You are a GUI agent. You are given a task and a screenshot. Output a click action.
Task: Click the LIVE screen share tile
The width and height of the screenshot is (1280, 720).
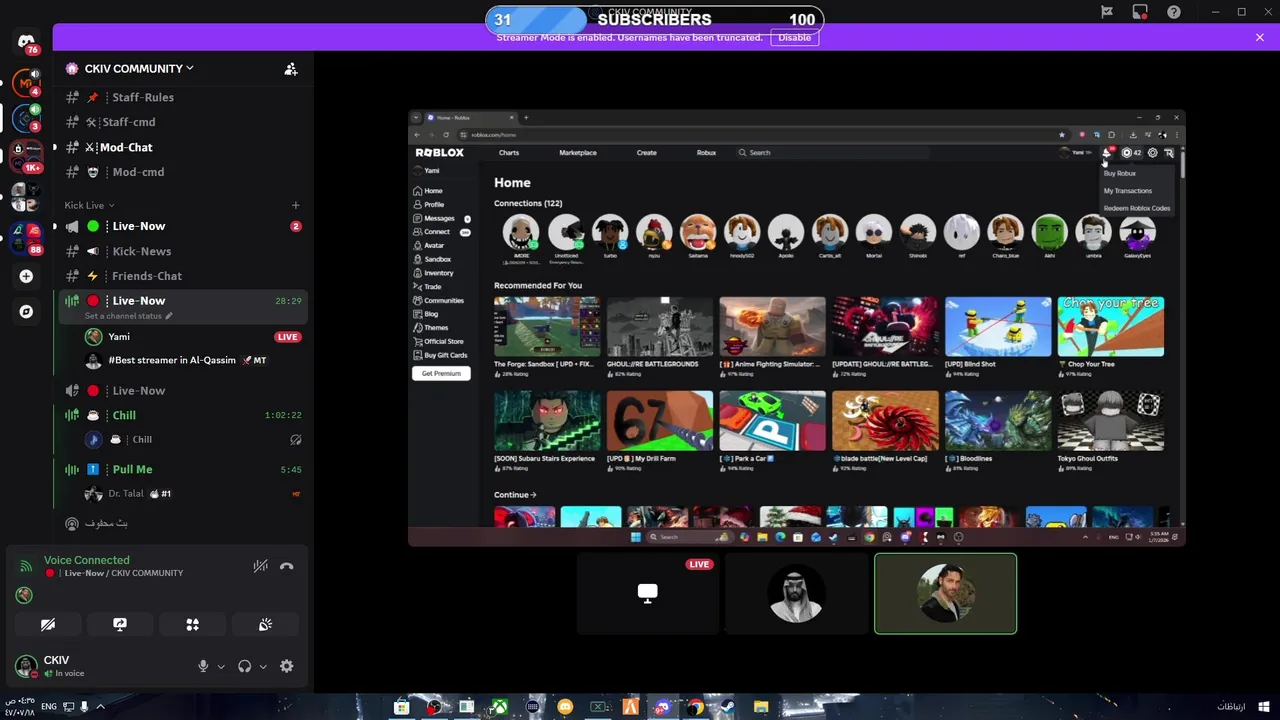point(648,594)
